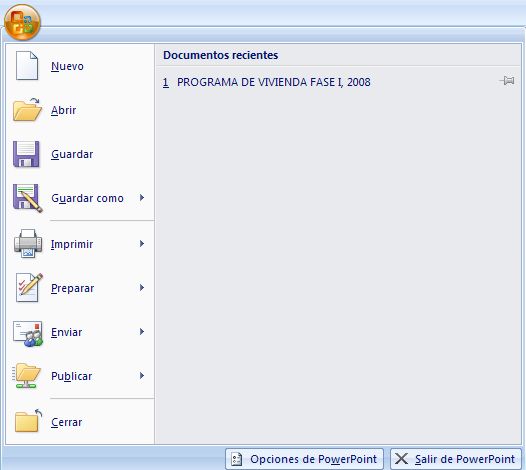The image size is (526, 470).
Task: Click the floppy disk Guardar icon
Action: (26, 154)
